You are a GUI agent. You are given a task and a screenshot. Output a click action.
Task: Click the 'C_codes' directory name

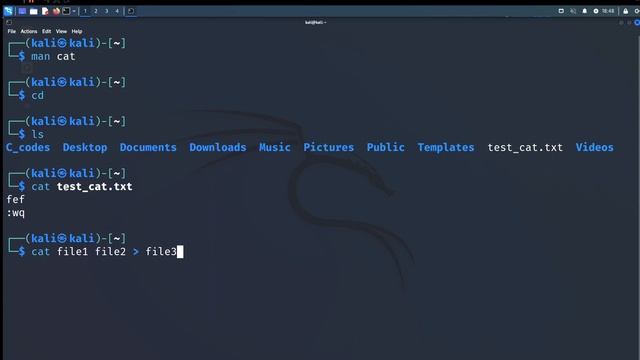(28, 147)
